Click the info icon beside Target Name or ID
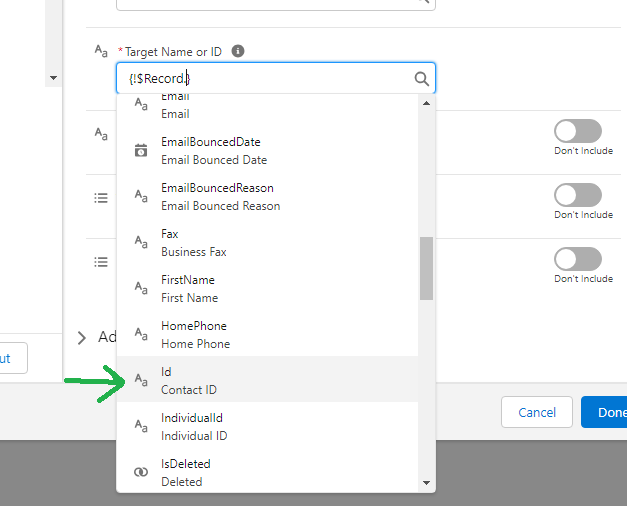This screenshot has width=627, height=506. (x=238, y=51)
